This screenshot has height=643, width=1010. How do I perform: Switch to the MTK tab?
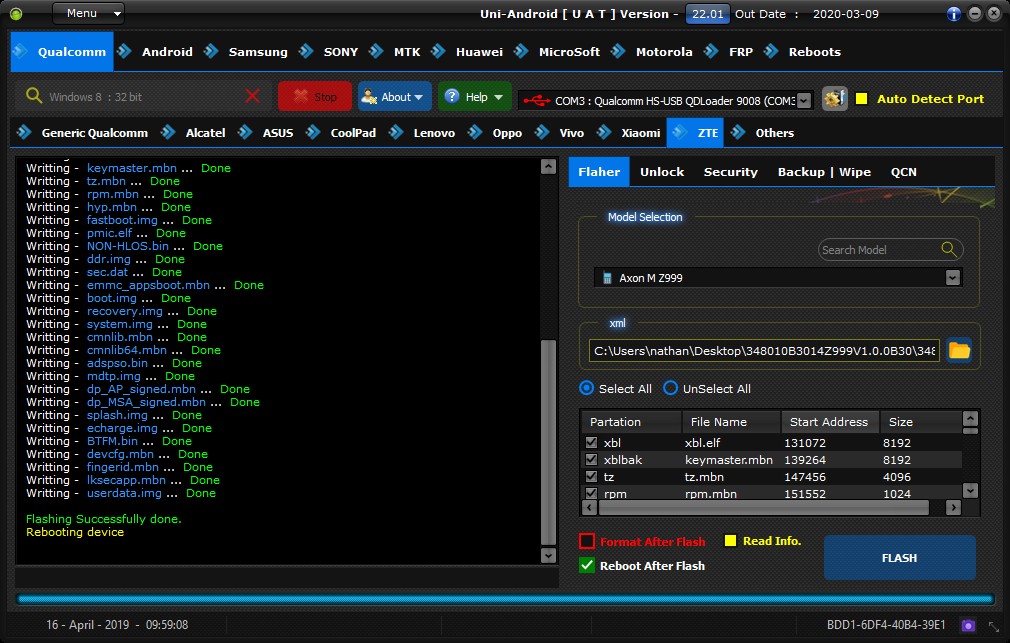click(406, 52)
